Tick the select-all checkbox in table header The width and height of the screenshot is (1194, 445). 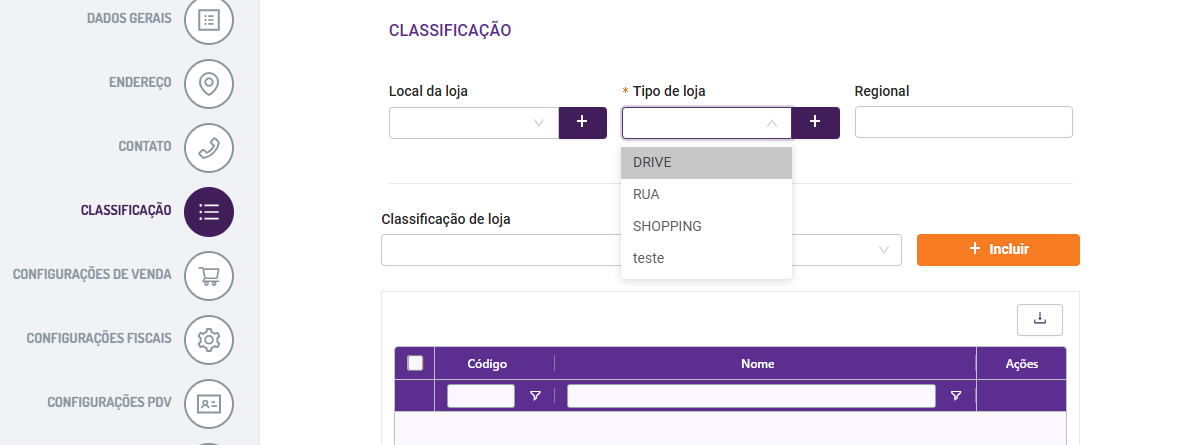415,363
